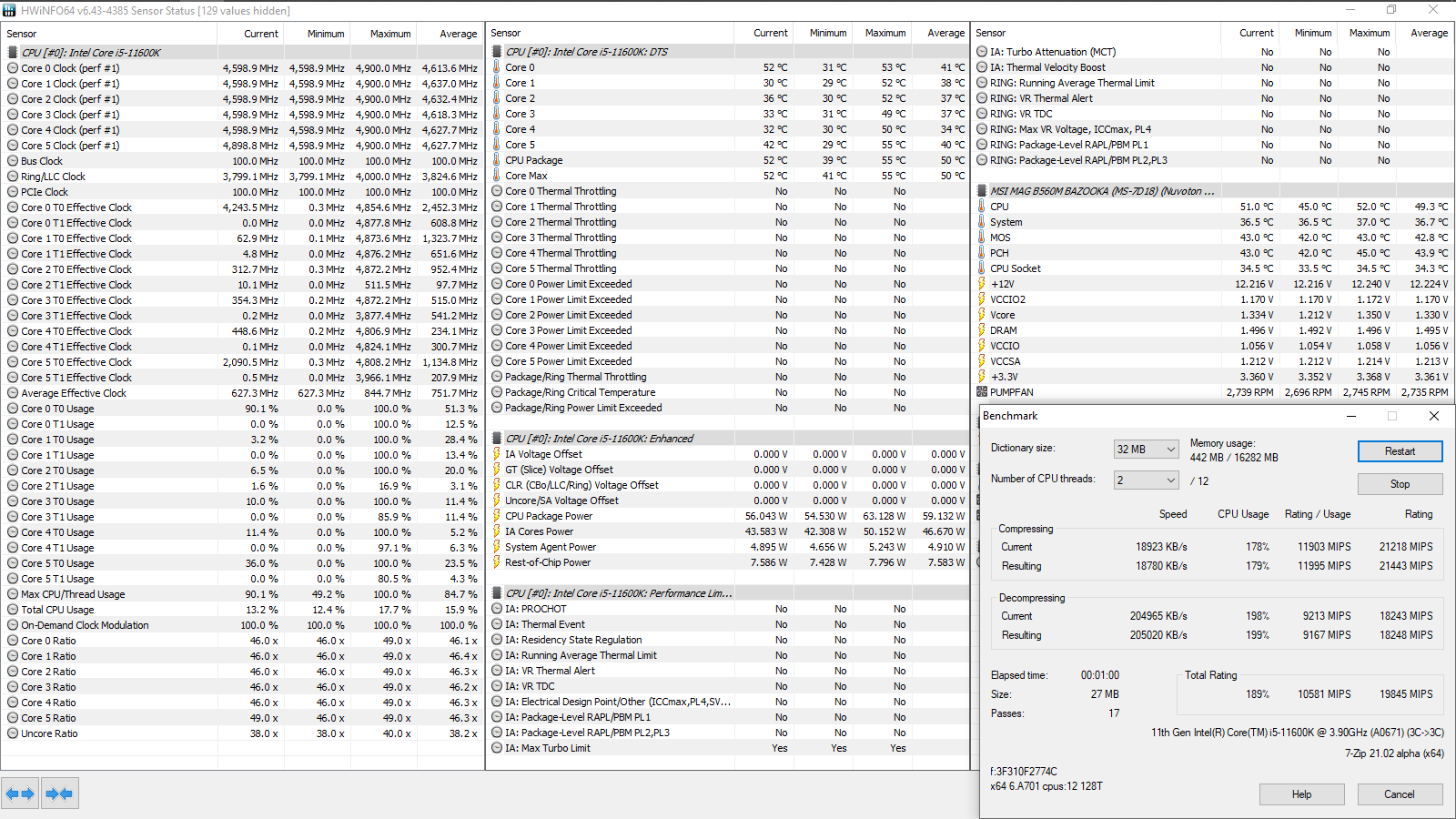Select RING: VR Thermal Alert row

click(x=1213, y=98)
